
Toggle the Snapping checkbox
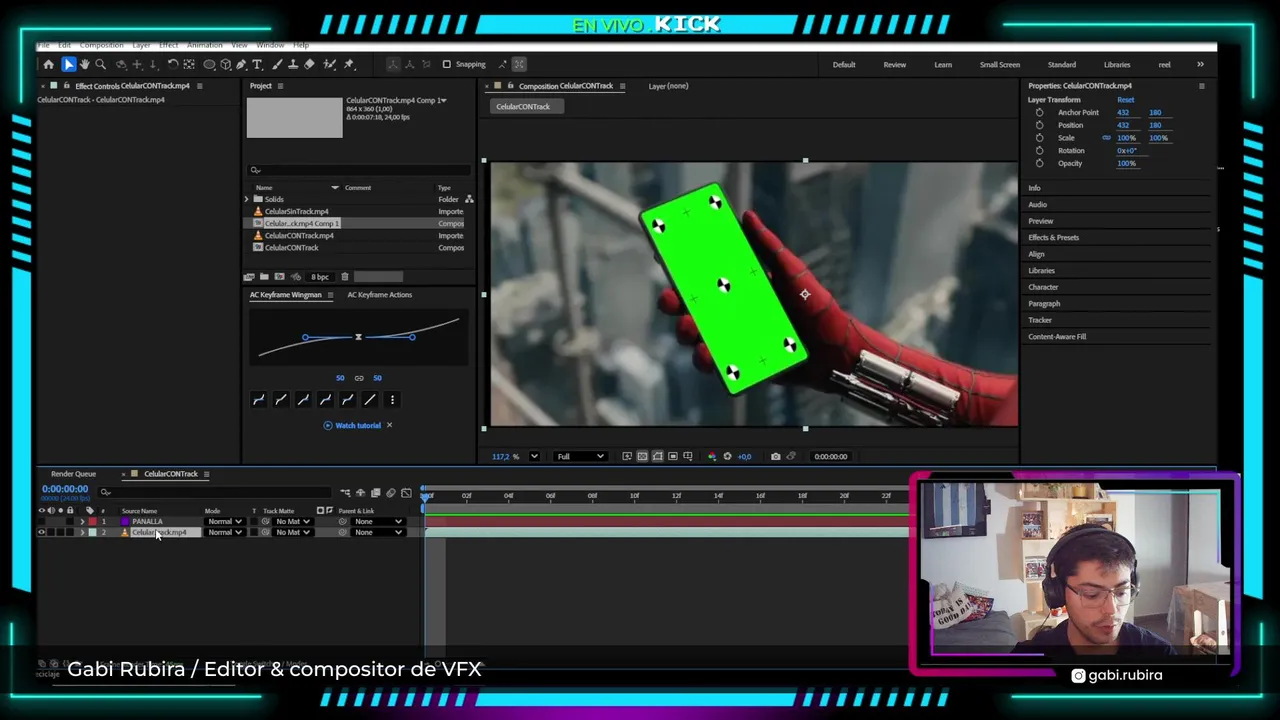pos(446,64)
